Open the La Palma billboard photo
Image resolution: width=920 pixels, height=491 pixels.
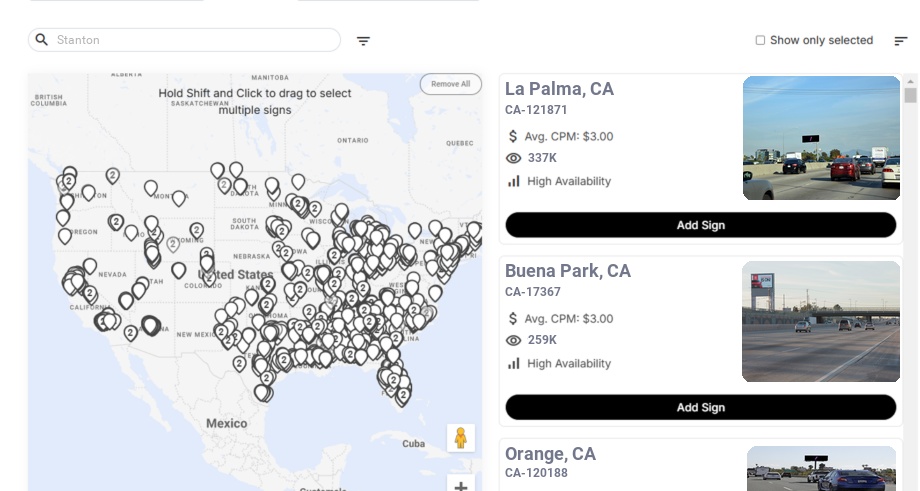(821, 138)
